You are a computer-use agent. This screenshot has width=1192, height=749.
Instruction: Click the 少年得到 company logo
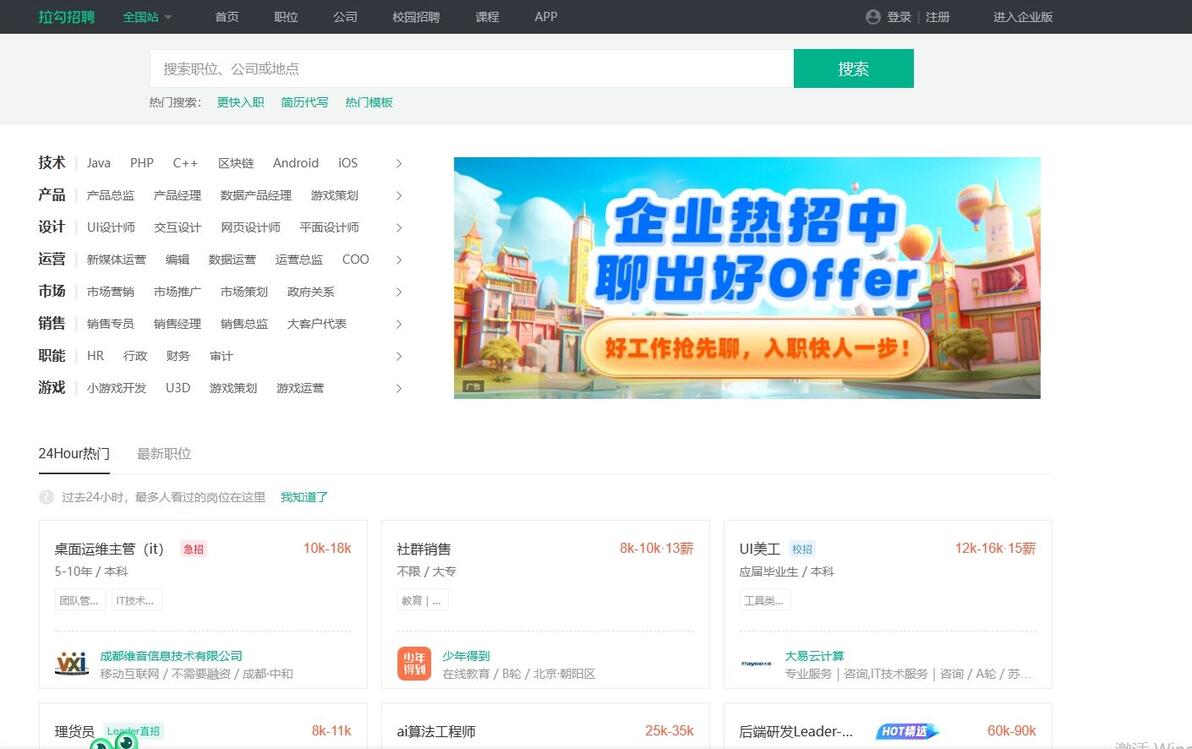(x=412, y=663)
